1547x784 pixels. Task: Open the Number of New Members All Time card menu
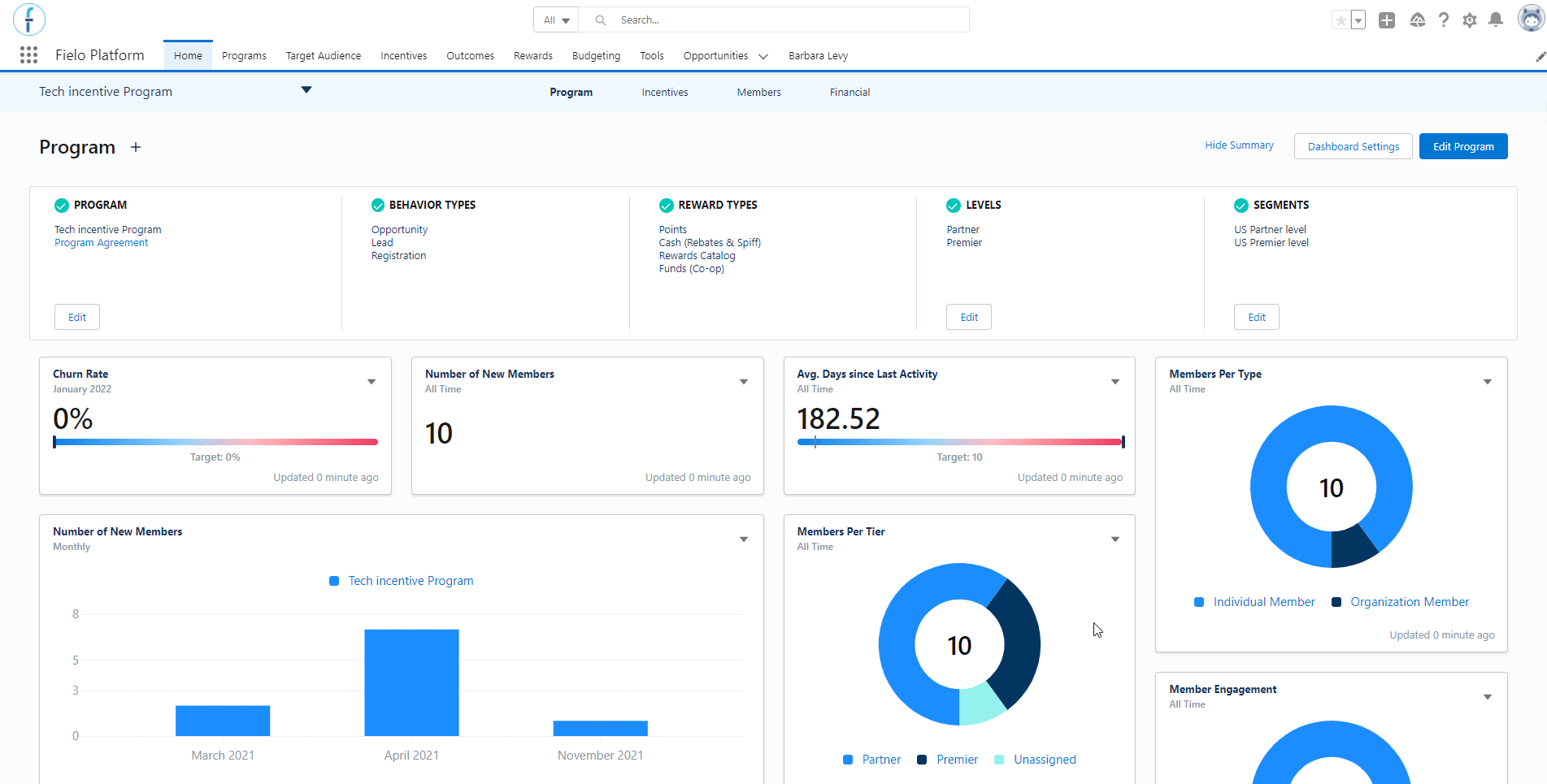click(744, 382)
